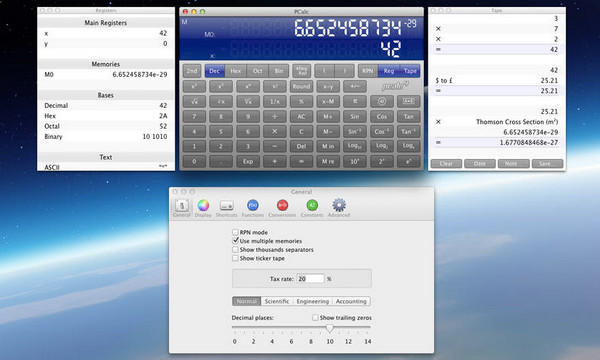Click the digit 7 key
This screenshot has width=600, height=360.
[x=194, y=116]
